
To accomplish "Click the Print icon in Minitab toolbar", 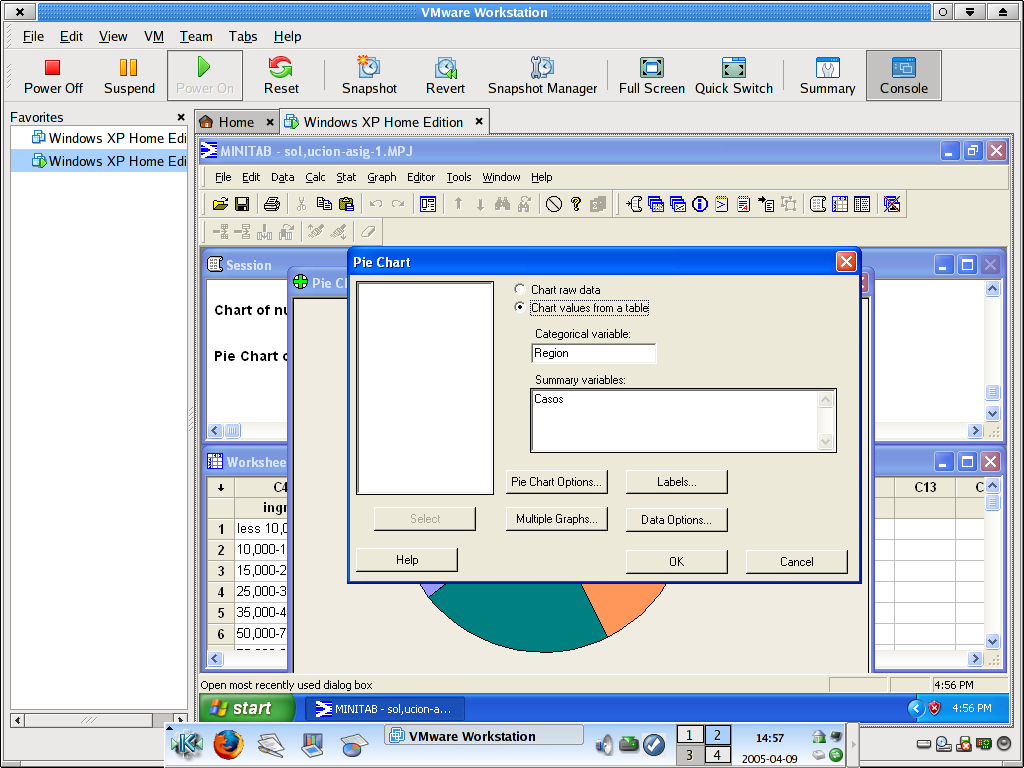I will tap(272, 204).
